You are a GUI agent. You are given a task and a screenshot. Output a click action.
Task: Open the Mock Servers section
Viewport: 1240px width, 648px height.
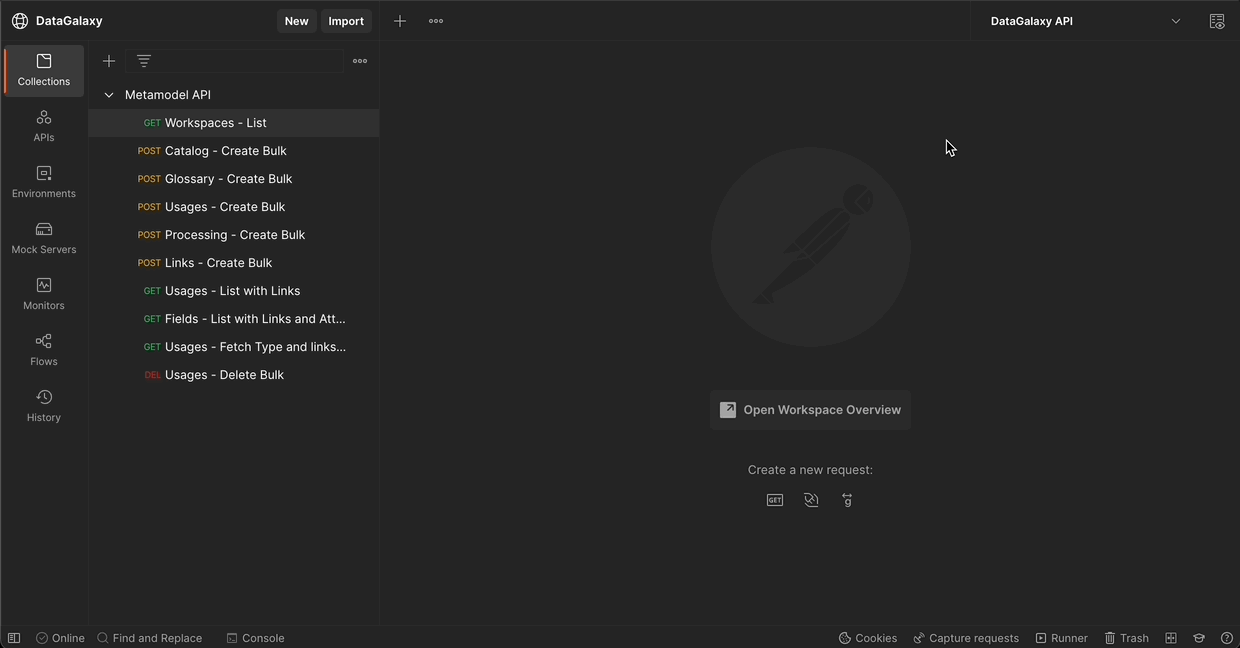tap(43, 236)
